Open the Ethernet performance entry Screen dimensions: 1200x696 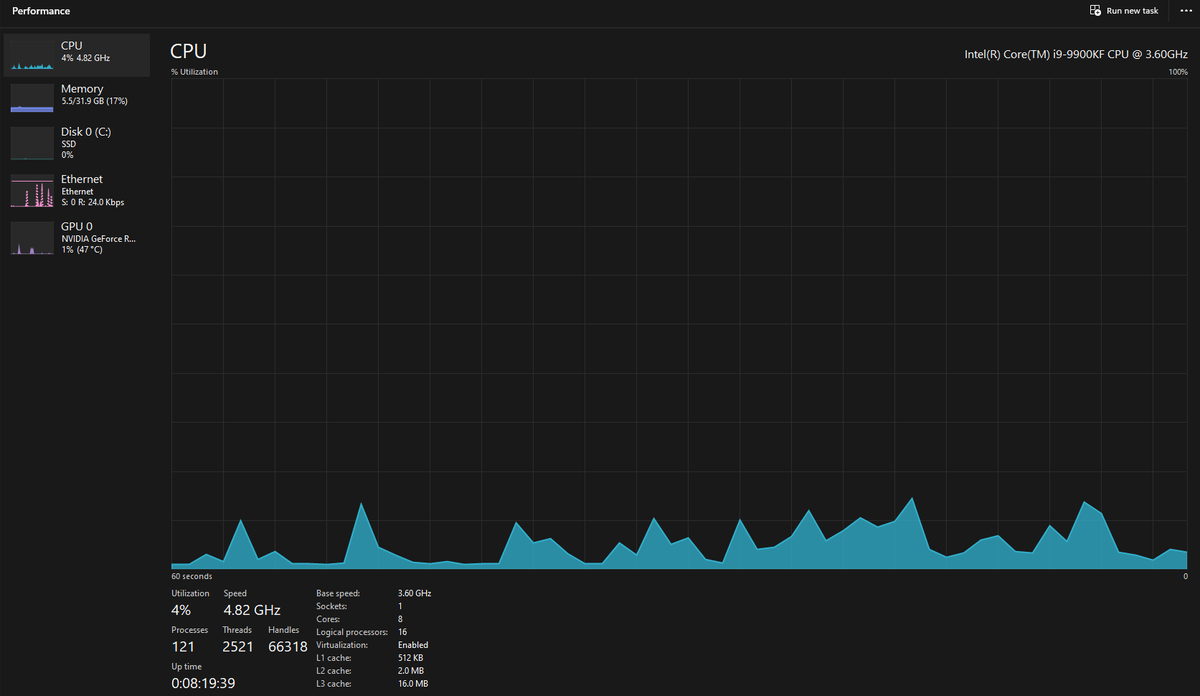tap(77, 190)
